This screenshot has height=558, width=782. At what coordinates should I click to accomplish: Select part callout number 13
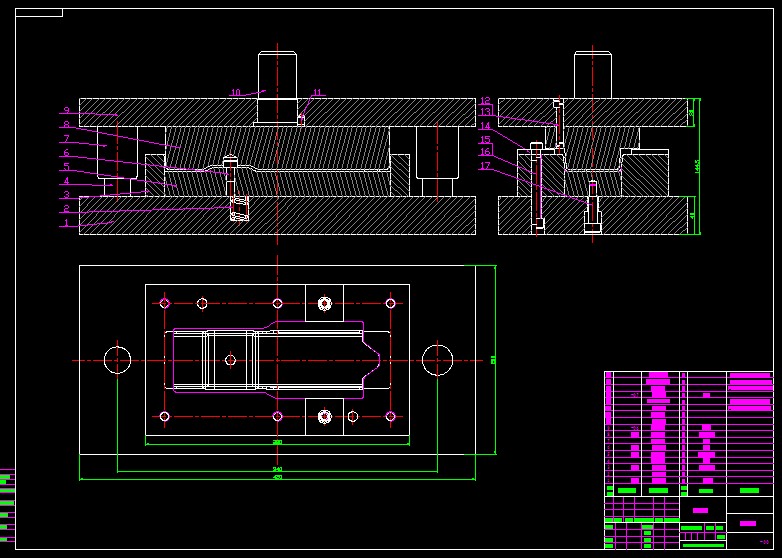click(x=485, y=112)
